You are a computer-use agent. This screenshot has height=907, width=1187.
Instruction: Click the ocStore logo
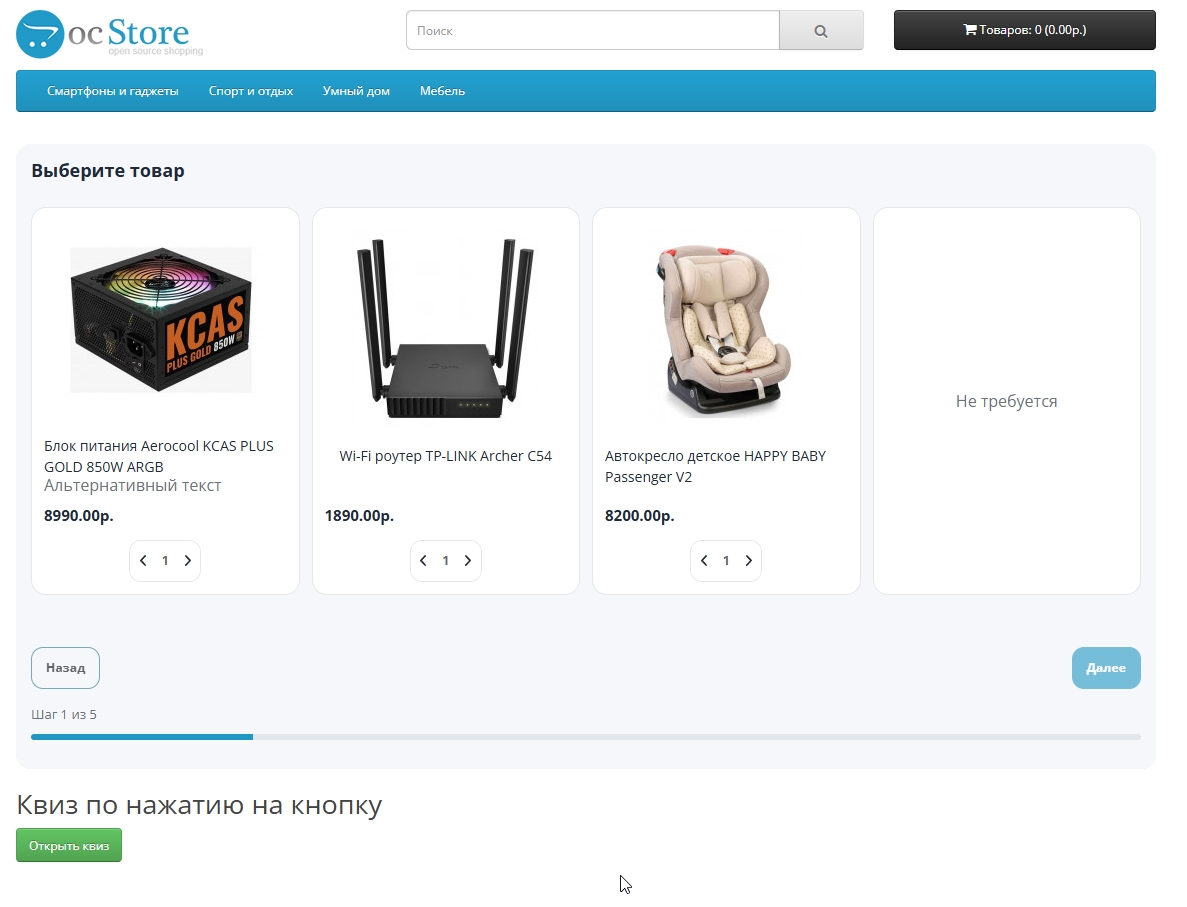tap(109, 33)
